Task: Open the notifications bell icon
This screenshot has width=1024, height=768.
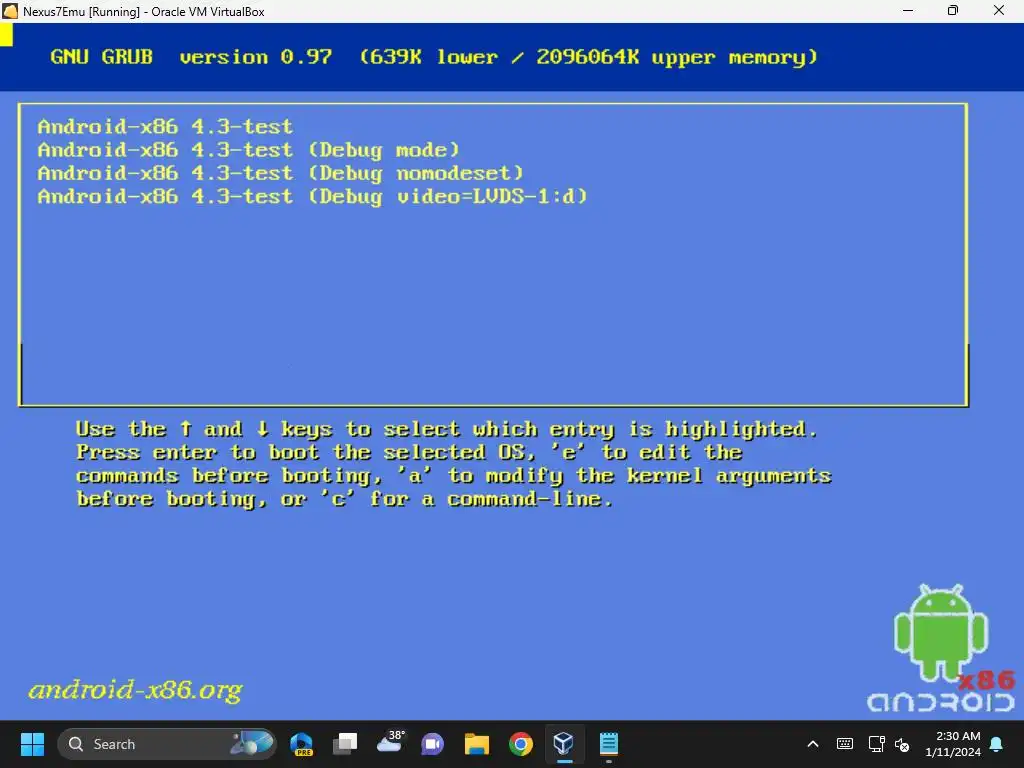Action: pyautogui.click(x=997, y=744)
